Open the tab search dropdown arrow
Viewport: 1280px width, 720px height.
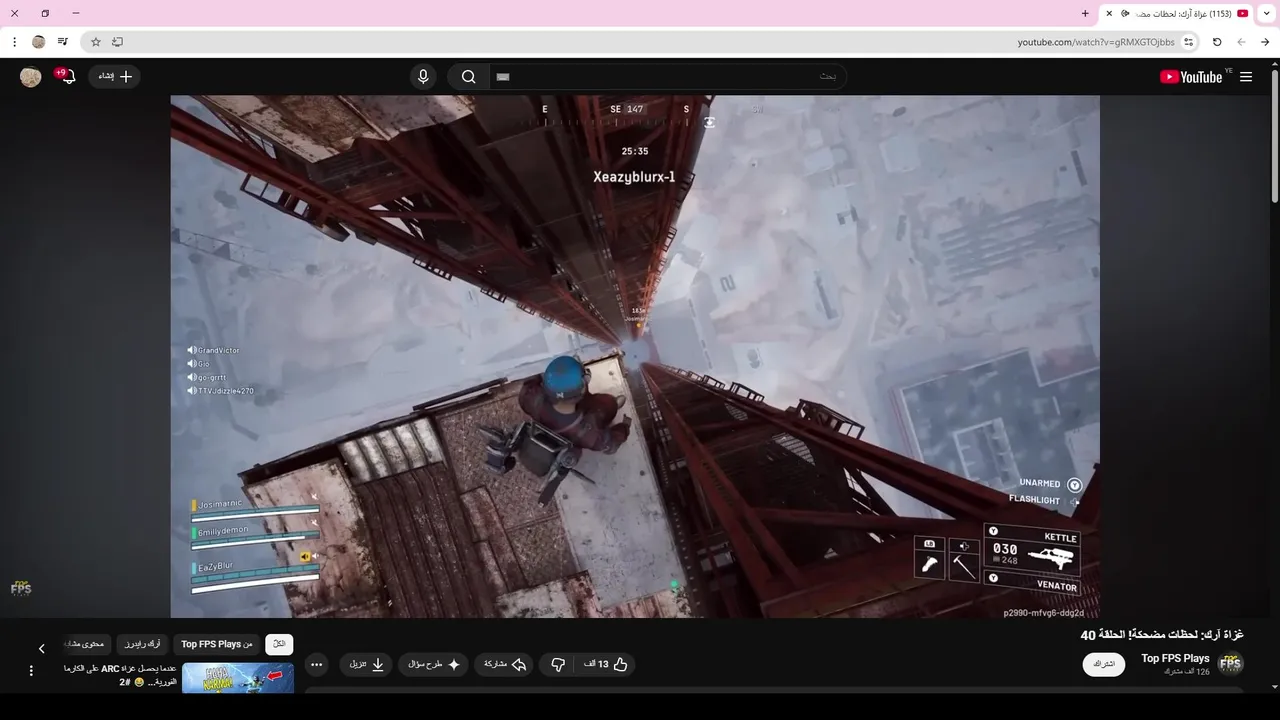pyautogui.click(x=1268, y=13)
